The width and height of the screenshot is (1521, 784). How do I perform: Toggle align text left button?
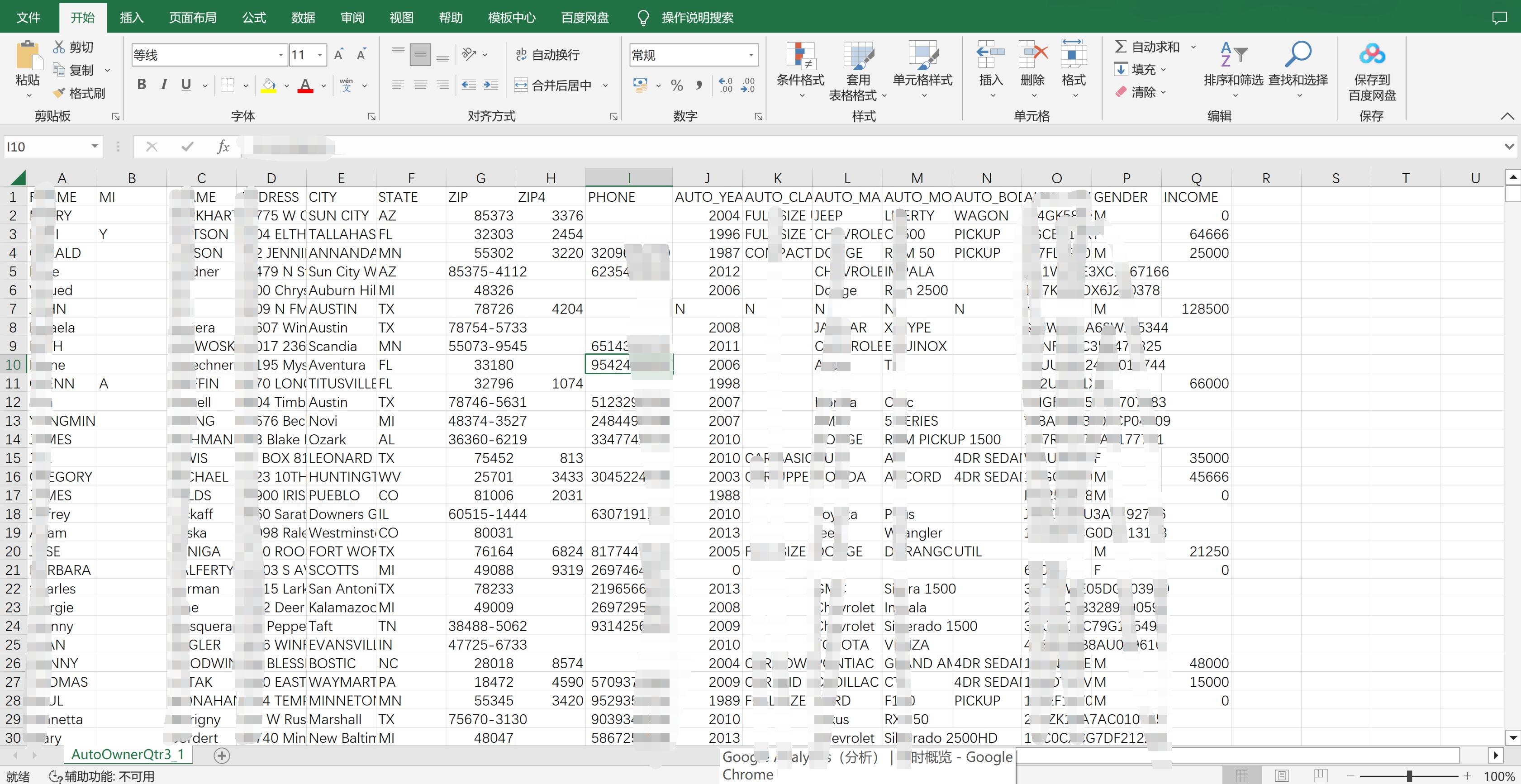(398, 85)
